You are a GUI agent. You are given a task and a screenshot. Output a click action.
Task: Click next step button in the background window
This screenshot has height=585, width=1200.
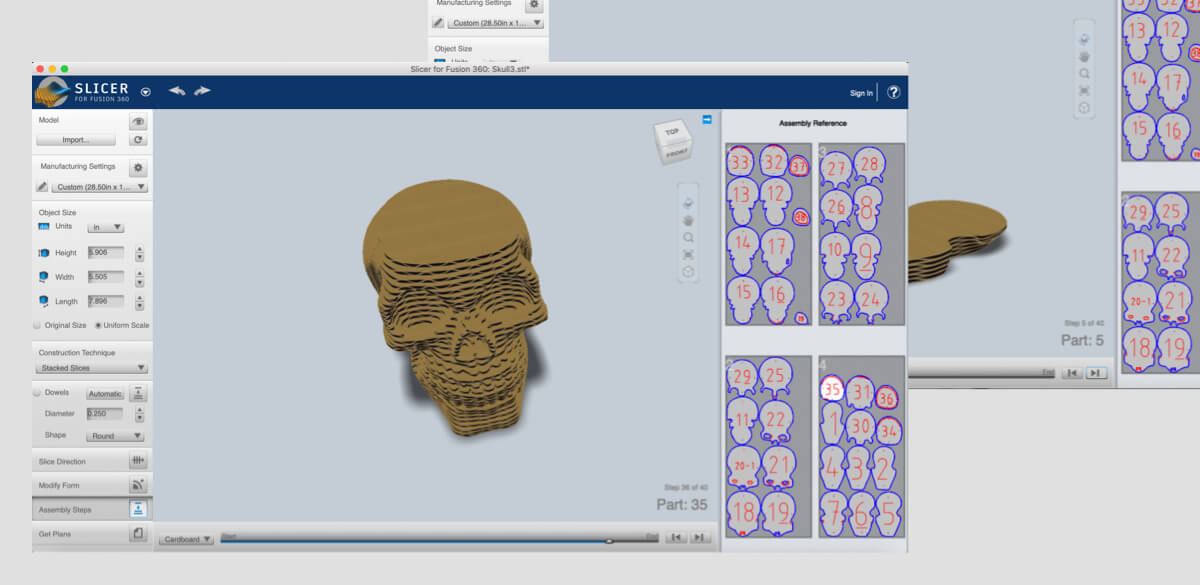1096,373
